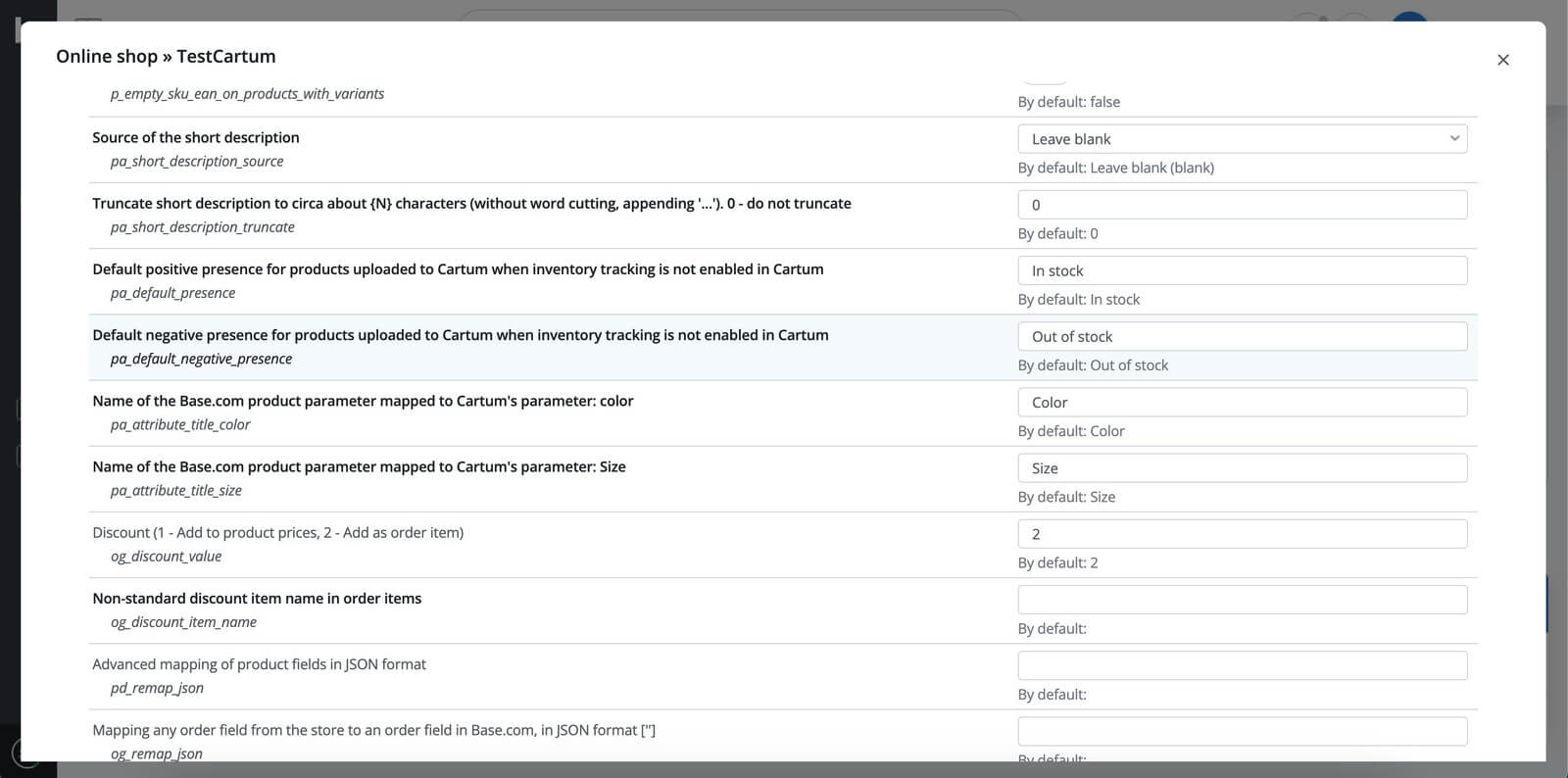Image resolution: width=1568 pixels, height=778 pixels.
Task: Click the discount value field showing 2
Action: pos(1242,533)
